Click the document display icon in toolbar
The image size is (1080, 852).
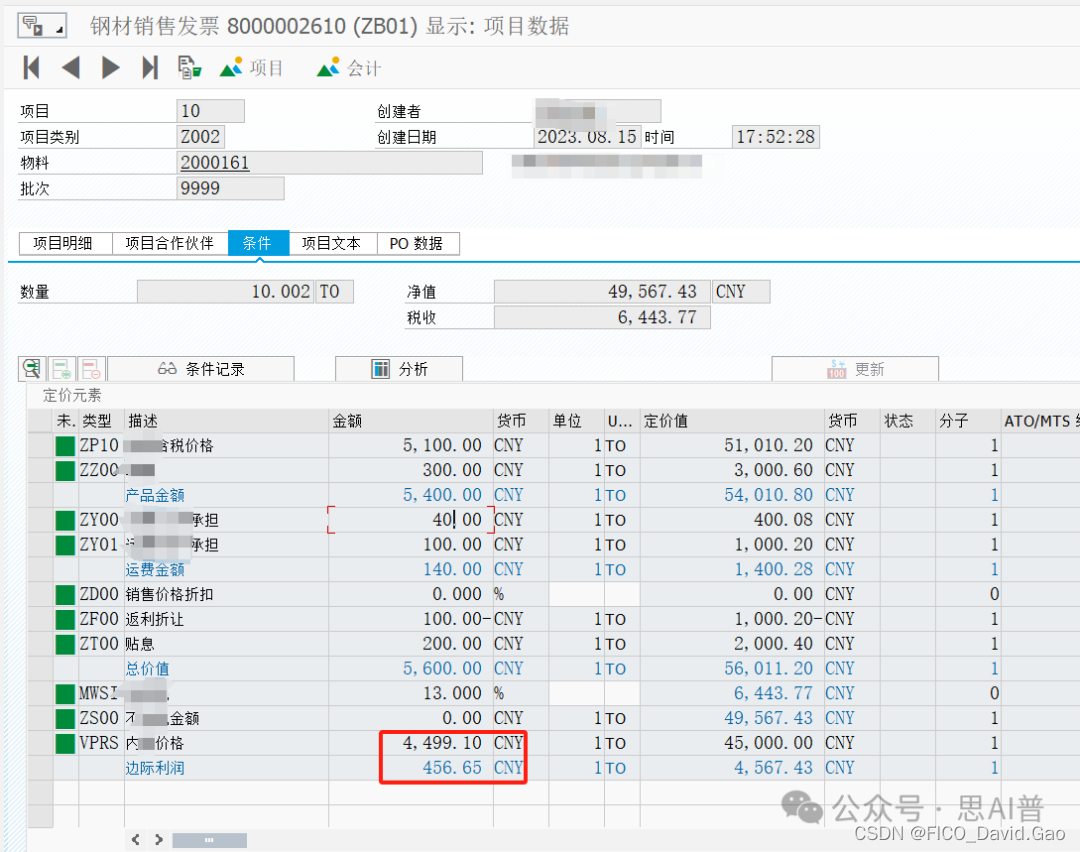(189, 67)
